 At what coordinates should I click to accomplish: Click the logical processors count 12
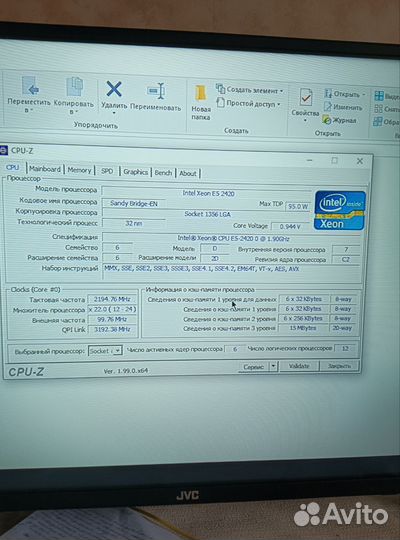click(x=345, y=349)
